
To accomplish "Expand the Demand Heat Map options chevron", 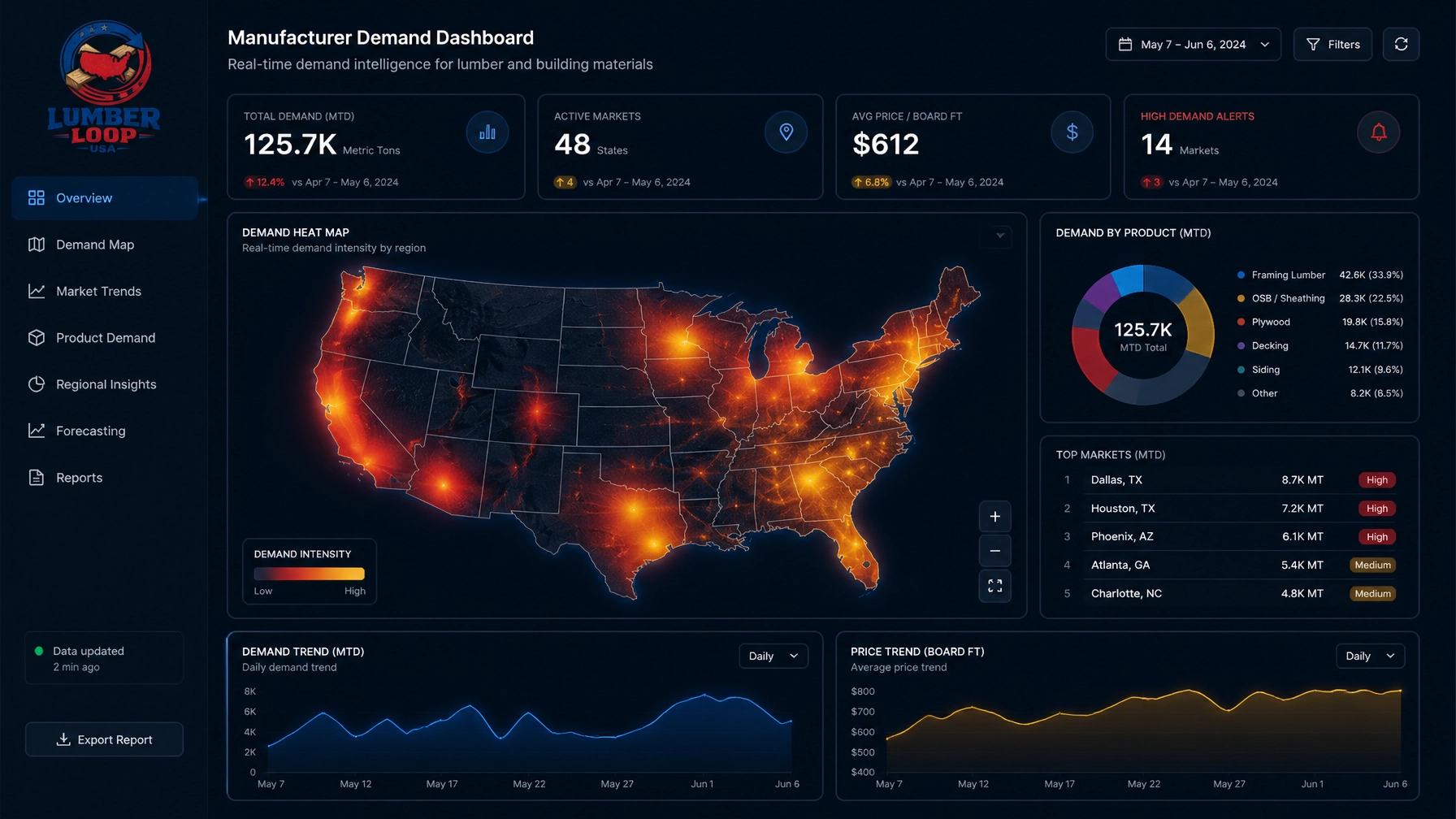I will tap(1000, 236).
